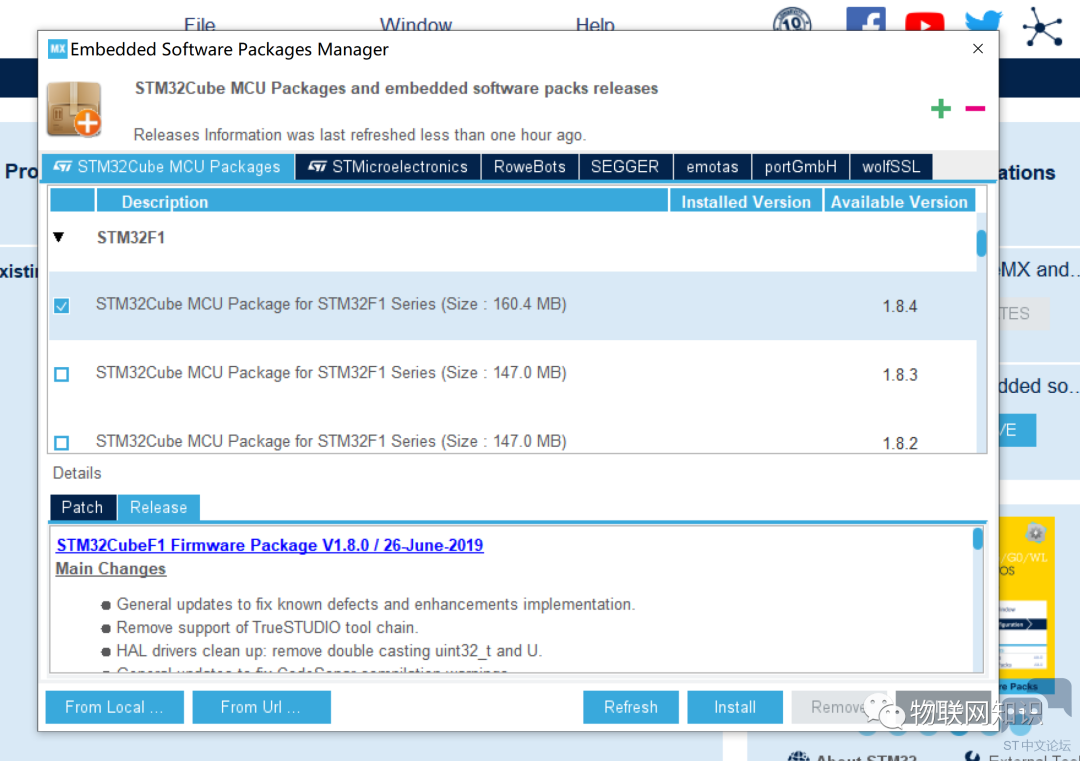Screen dimensions: 1080x761
Task: Open the RoweBots tab
Action: [529, 167]
